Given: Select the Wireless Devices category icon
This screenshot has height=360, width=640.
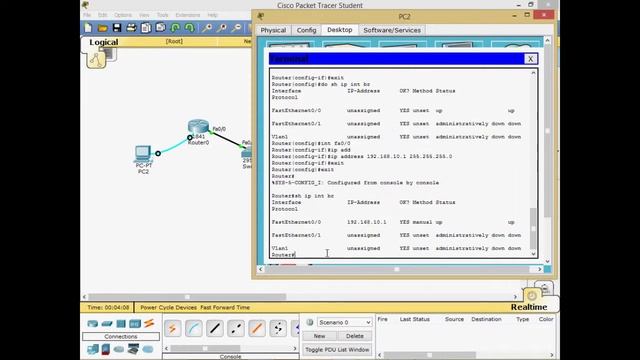Looking at the screenshot, I should (x=135, y=324).
